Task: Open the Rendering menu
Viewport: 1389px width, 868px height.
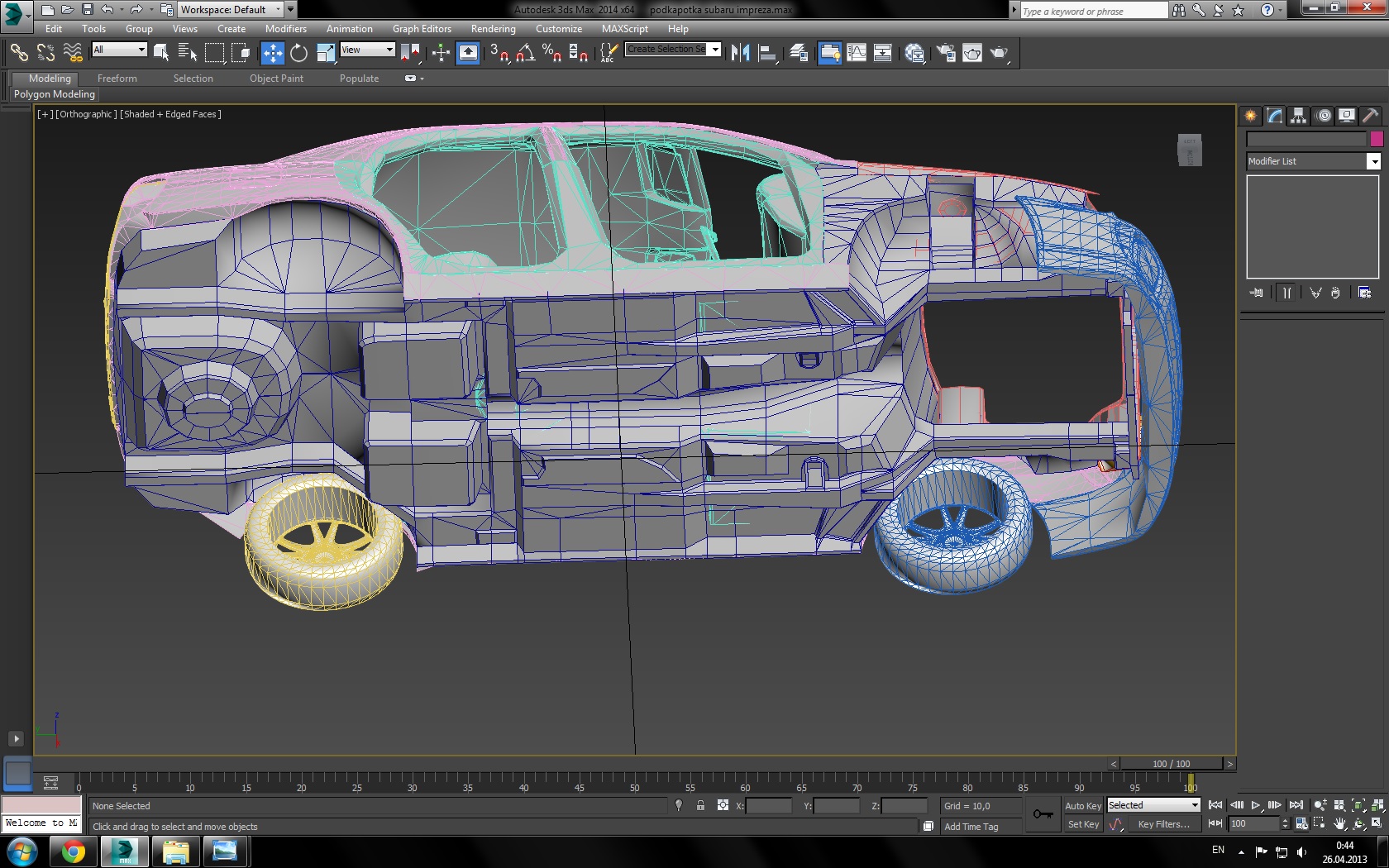Action: [493, 29]
